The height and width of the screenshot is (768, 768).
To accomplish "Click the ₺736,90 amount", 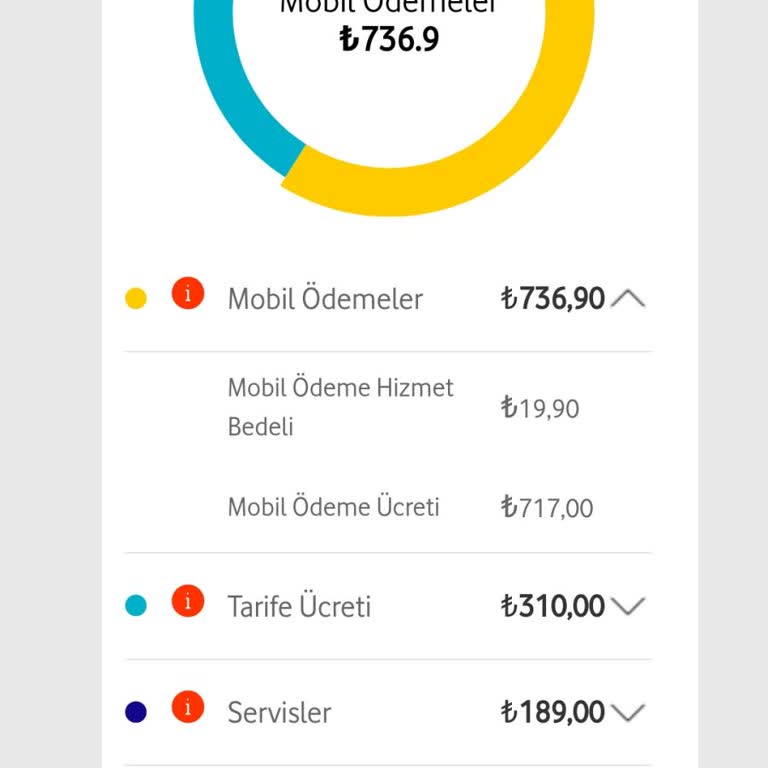I will 552,298.
